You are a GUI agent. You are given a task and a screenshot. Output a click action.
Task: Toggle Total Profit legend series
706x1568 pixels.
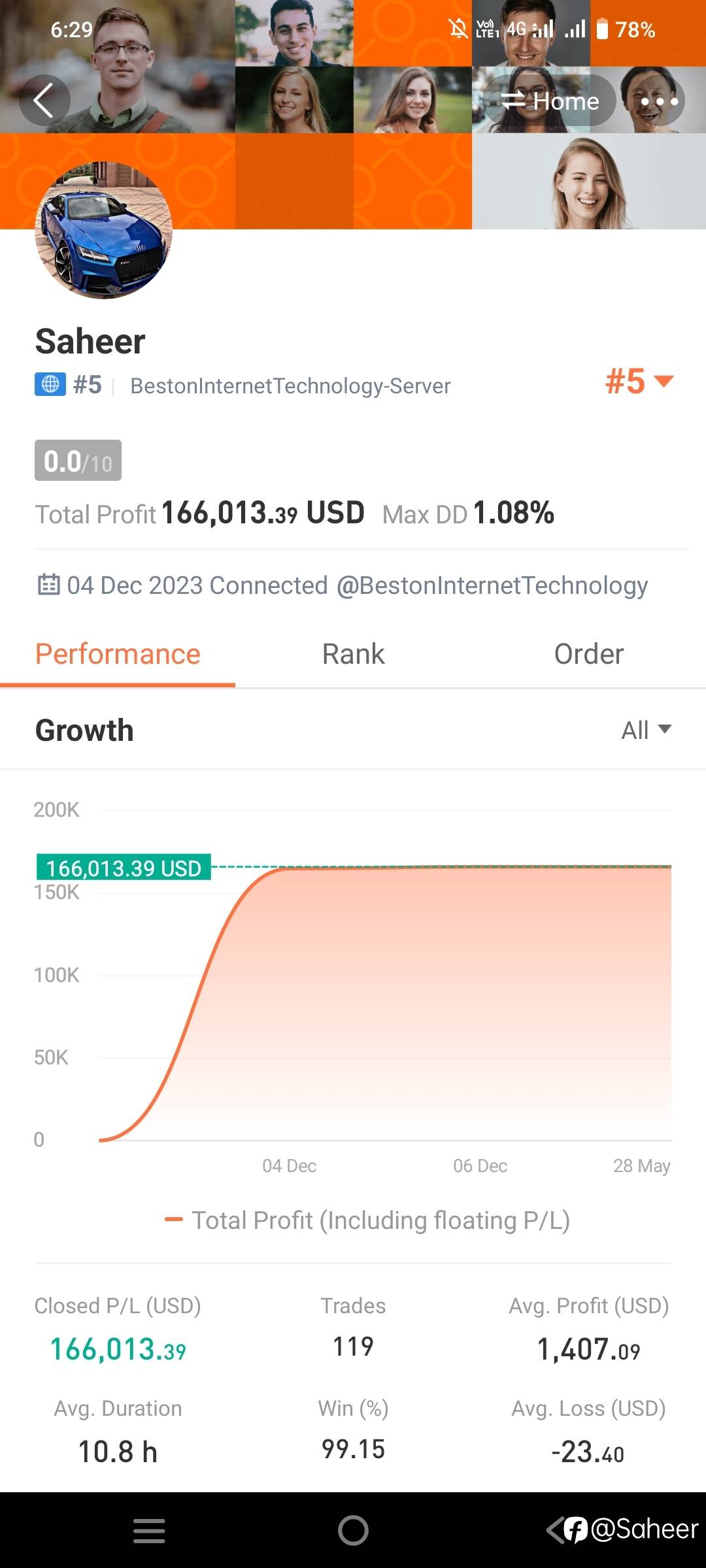tap(367, 1220)
